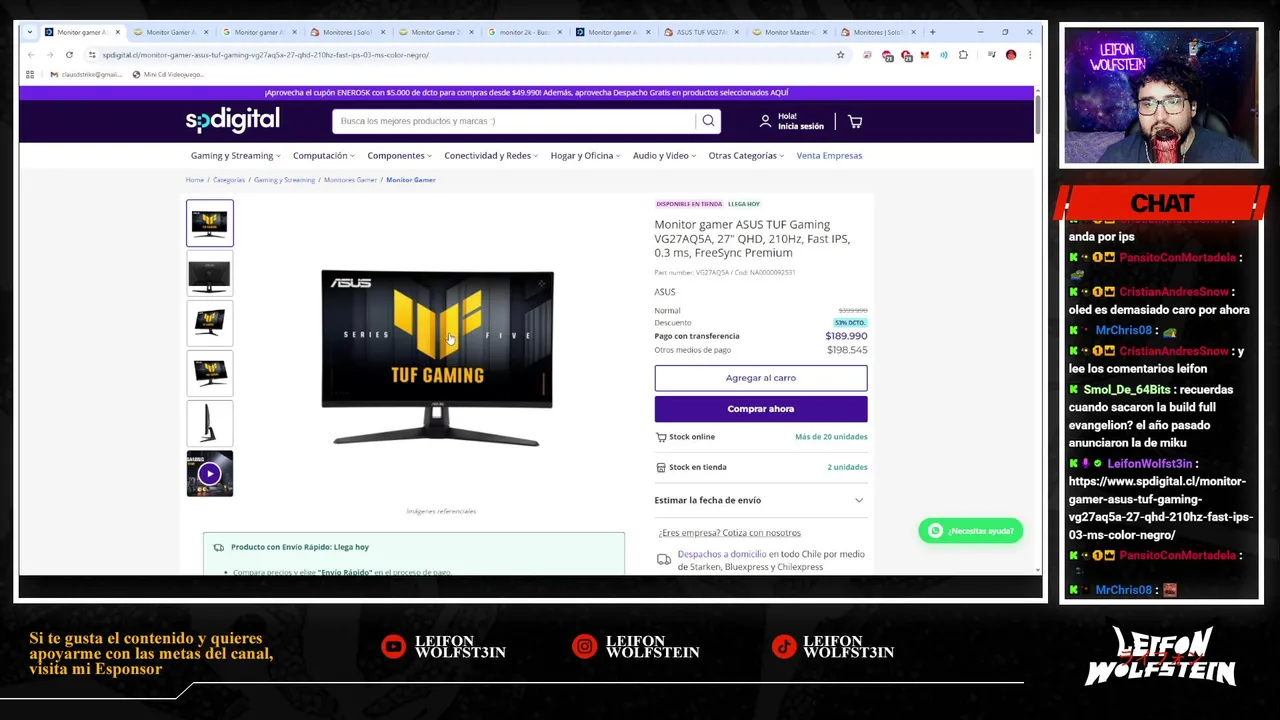Click the SP Digital logo
Screen dimensions: 1280x720
click(x=232, y=120)
